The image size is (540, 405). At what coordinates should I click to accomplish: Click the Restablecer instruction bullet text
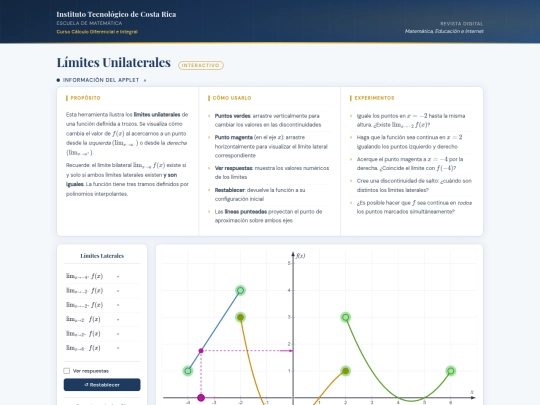click(260, 194)
